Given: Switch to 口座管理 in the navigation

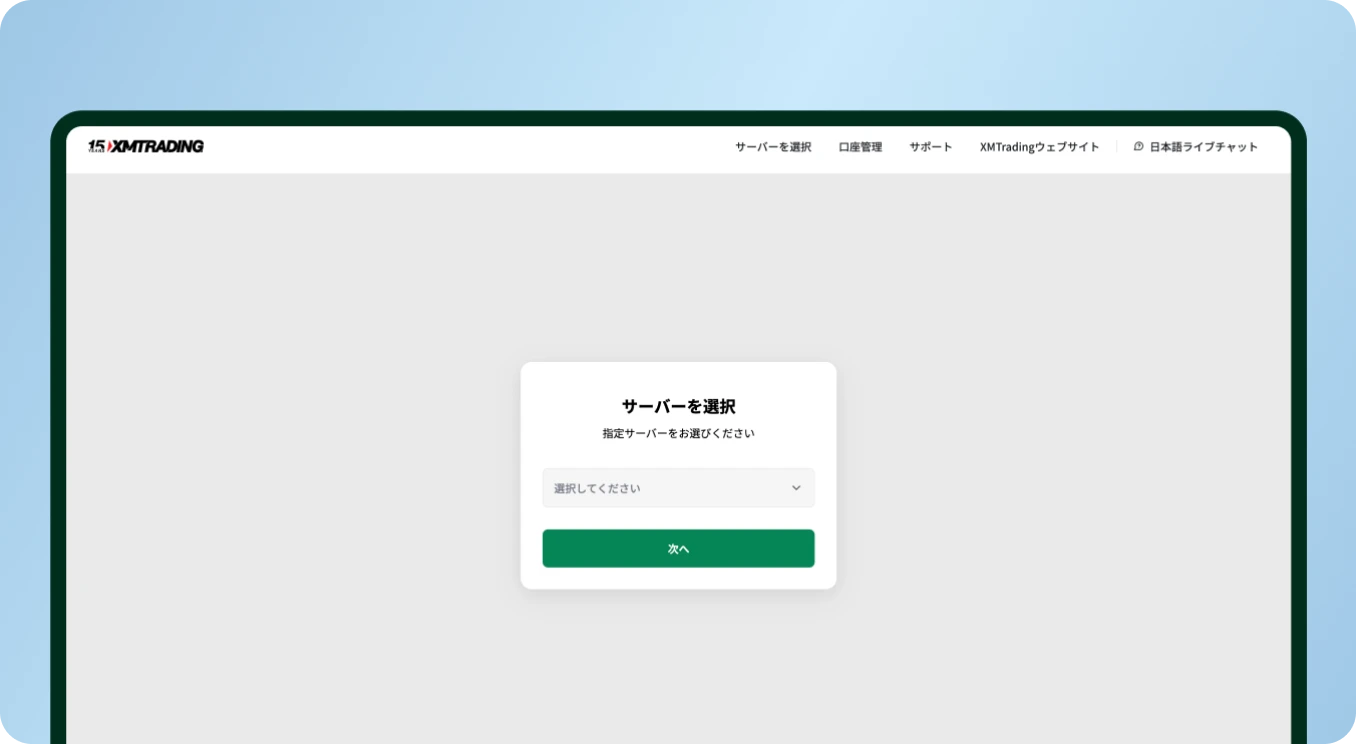Looking at the screenshot, I should (860, 146).
